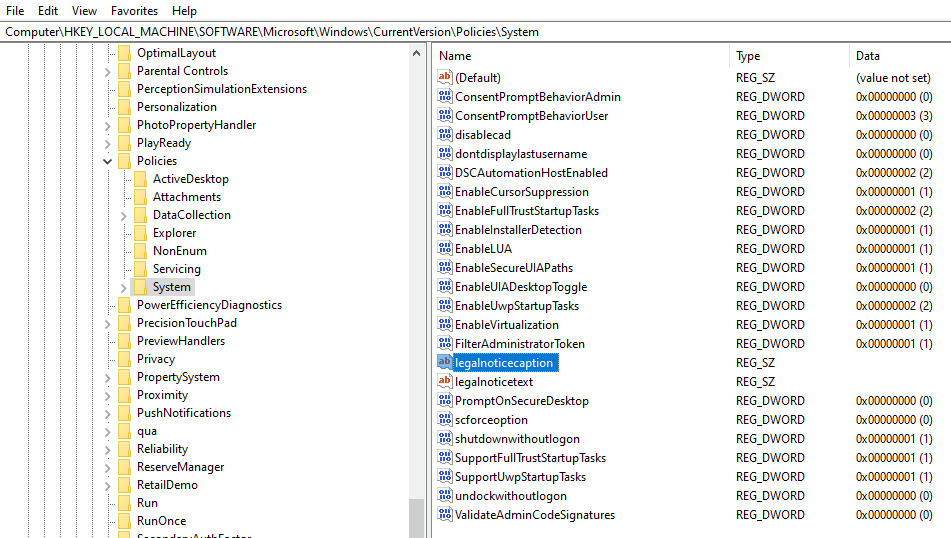Click the DWORD icon of PromptOnSecureDesktop
This screenshot has width=951, height=538.
tap(445, 400)
